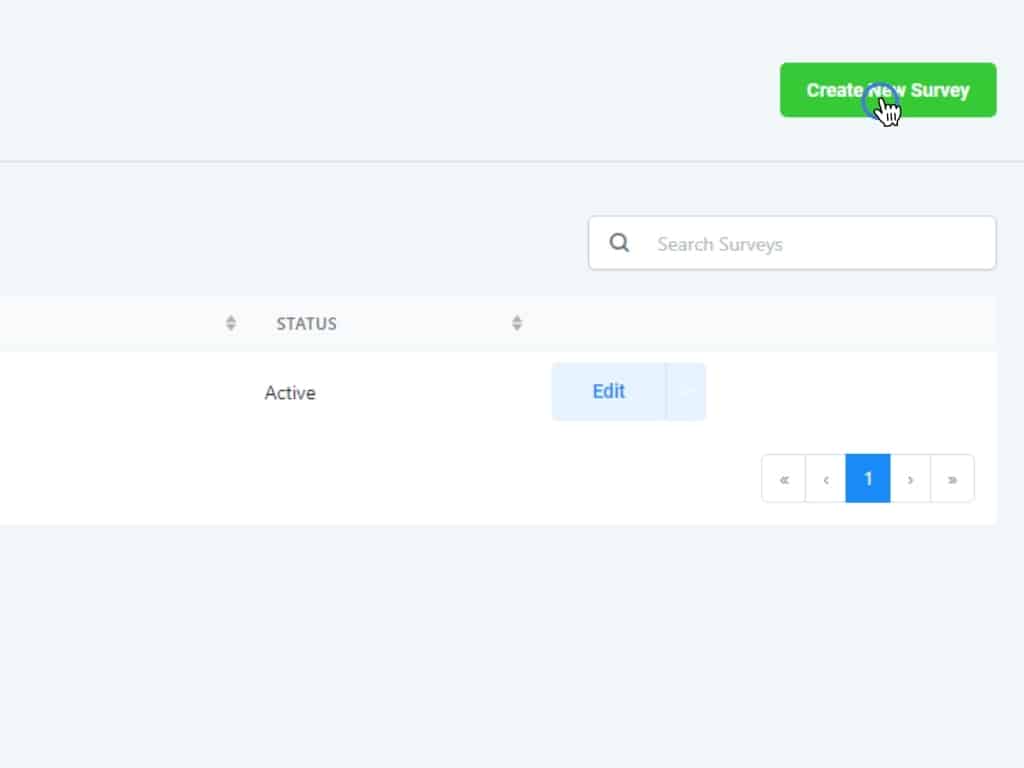Jump to last page with double-right chevron
1024x768 pixels.
952,479
